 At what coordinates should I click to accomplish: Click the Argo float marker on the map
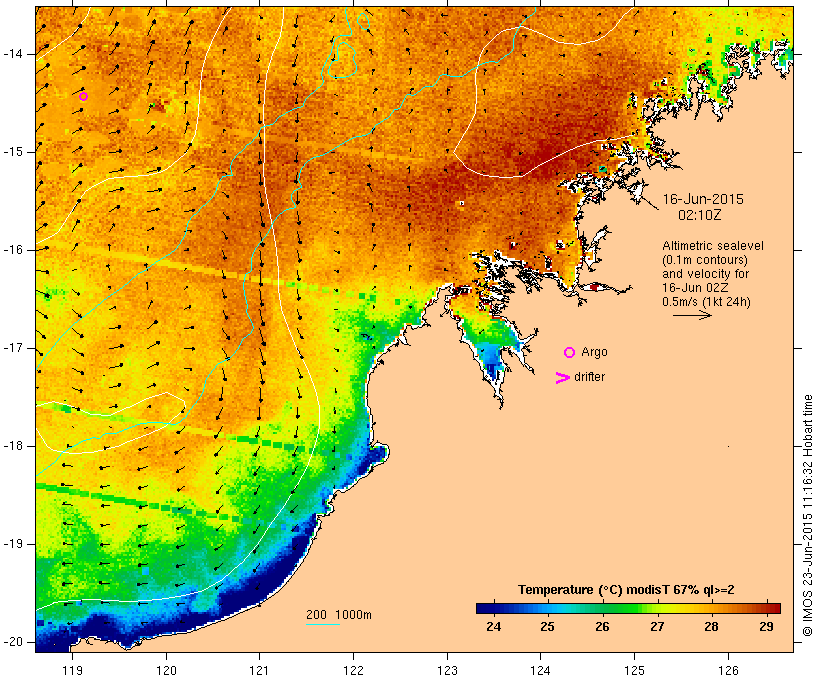pyautogui.click(x=83, y=96)
